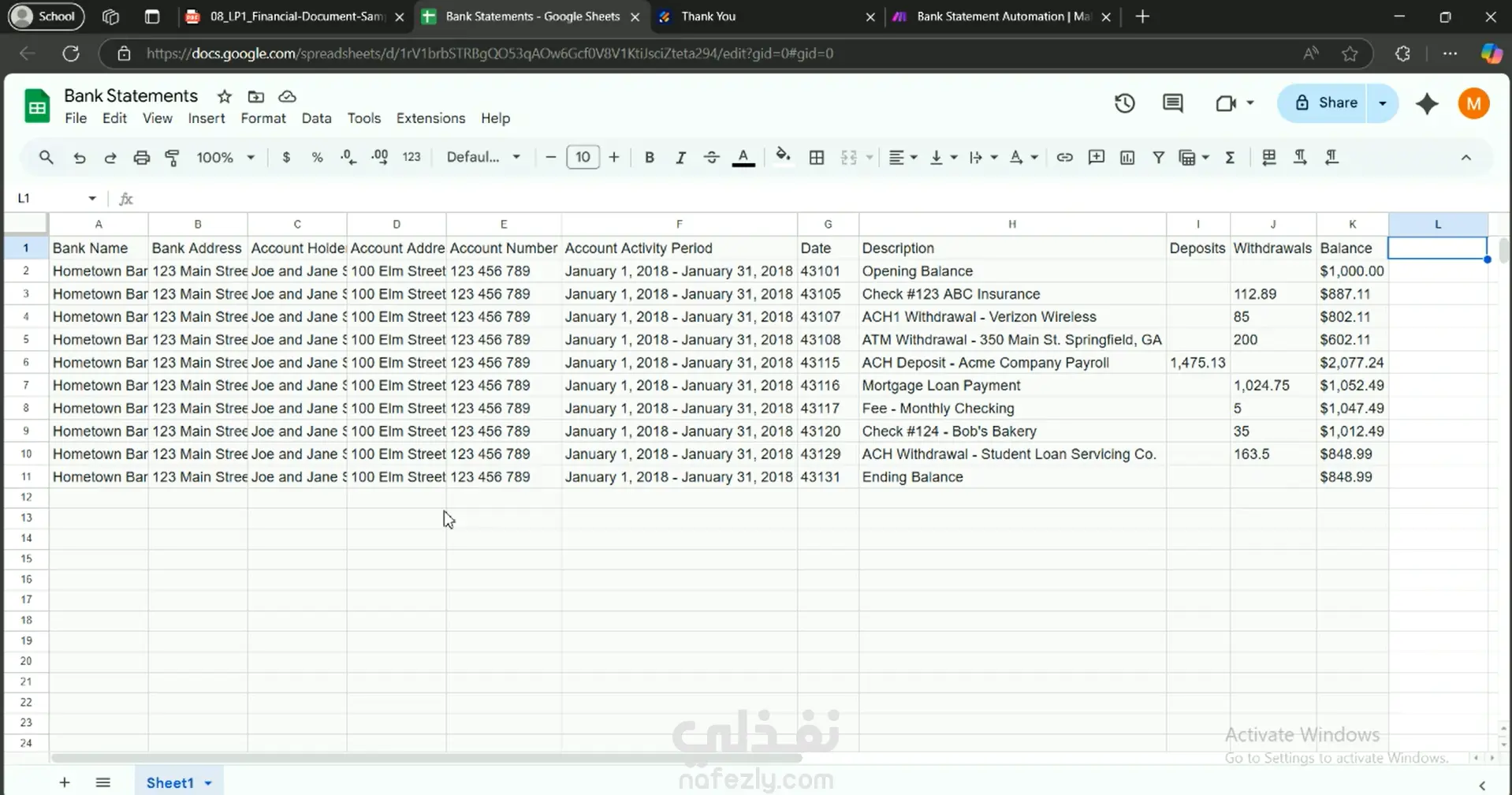Open the All Sheets list icon
This screenshot has height=795, width=1512.
pos(102,782)
